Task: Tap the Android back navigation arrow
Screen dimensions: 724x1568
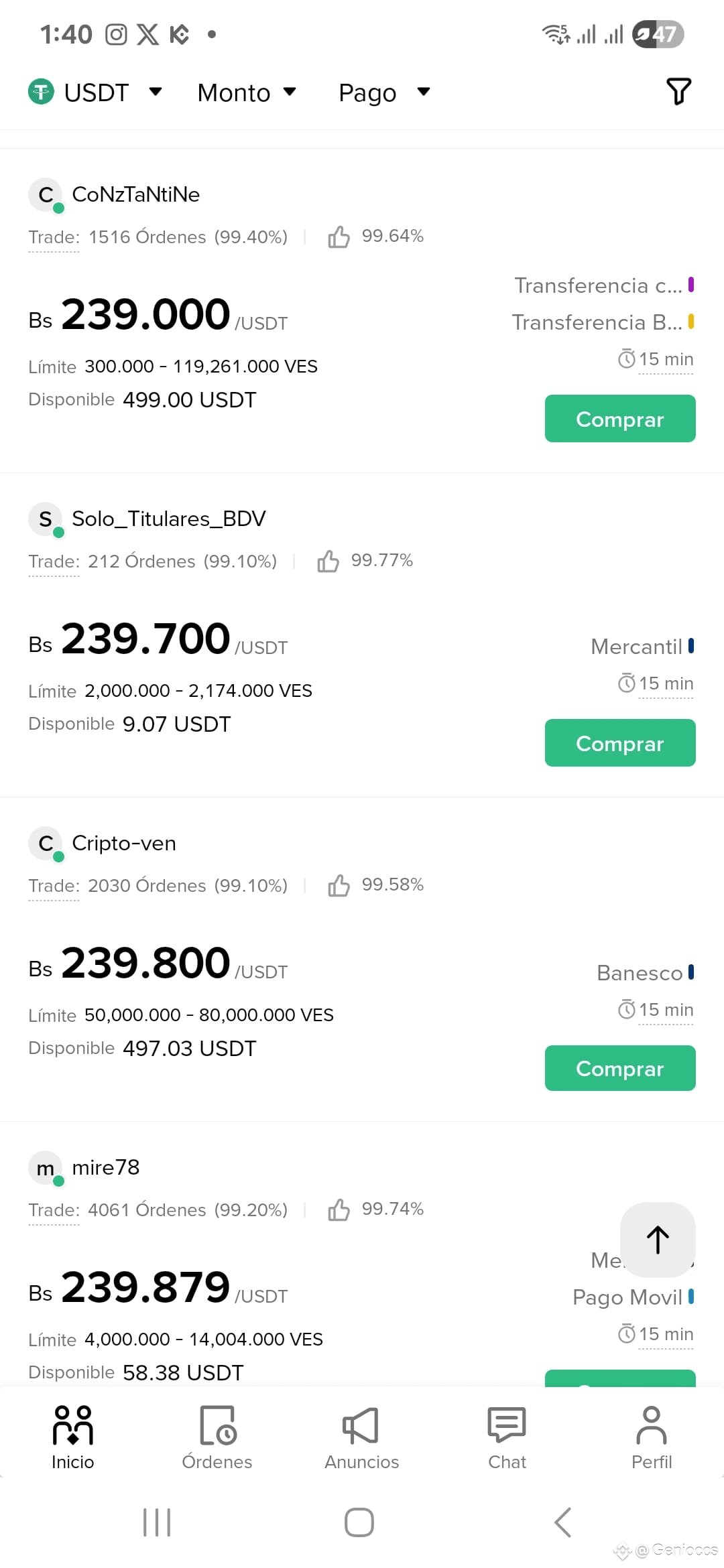Action: pyautogui.click(x=562, y=1522)
